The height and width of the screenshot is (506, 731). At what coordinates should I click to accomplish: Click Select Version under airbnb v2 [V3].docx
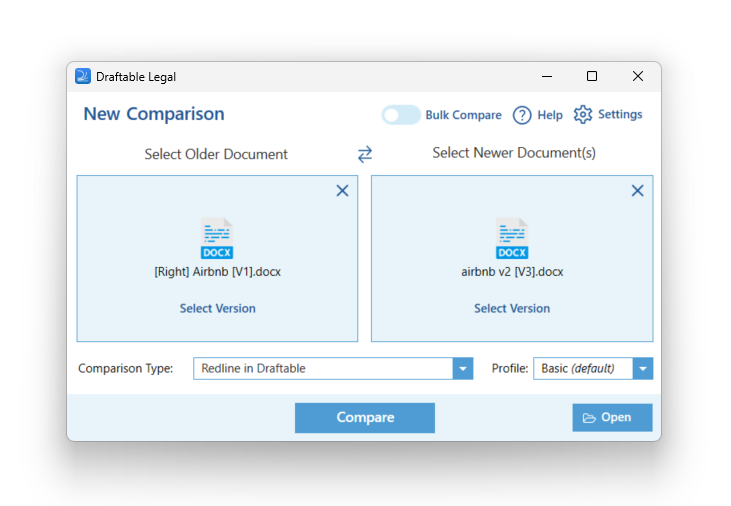pyautogui.click(x=512, y=308)
